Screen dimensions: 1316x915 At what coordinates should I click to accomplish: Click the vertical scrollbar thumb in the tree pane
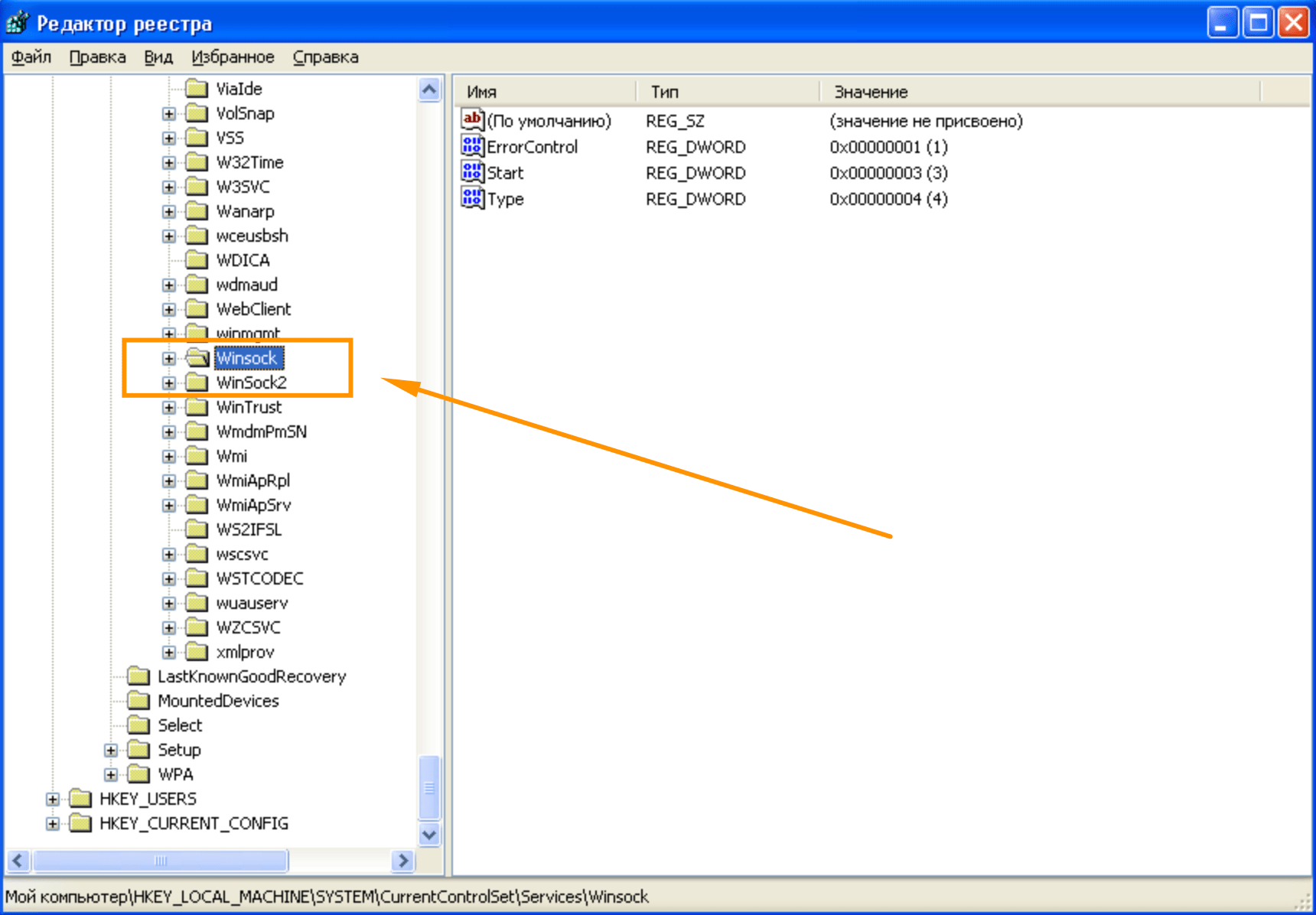click(430, 788)
